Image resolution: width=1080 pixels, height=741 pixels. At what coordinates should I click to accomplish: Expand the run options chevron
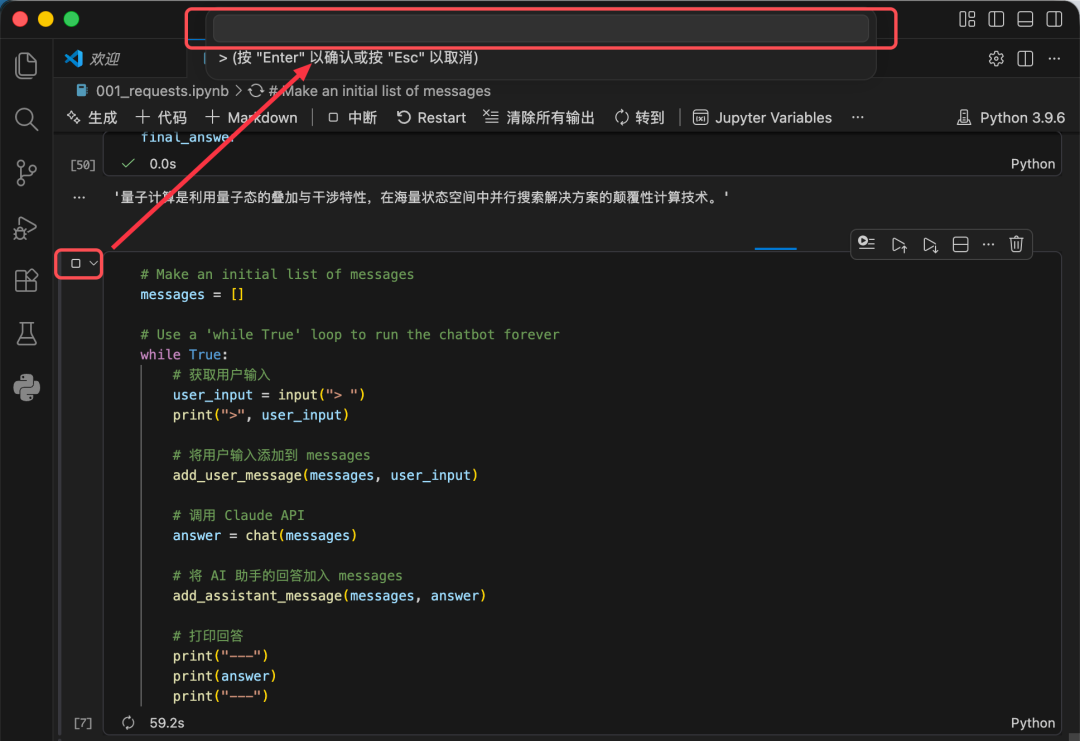coord(94,263)
